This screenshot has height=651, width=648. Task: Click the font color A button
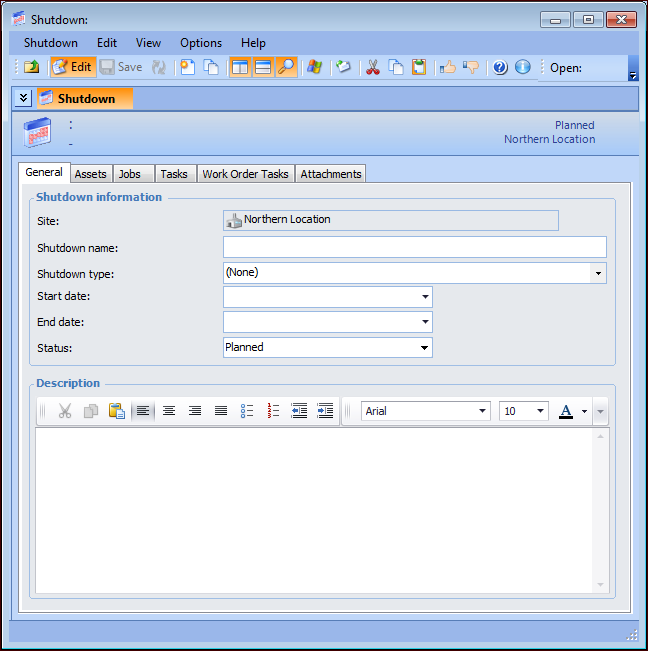566,411
